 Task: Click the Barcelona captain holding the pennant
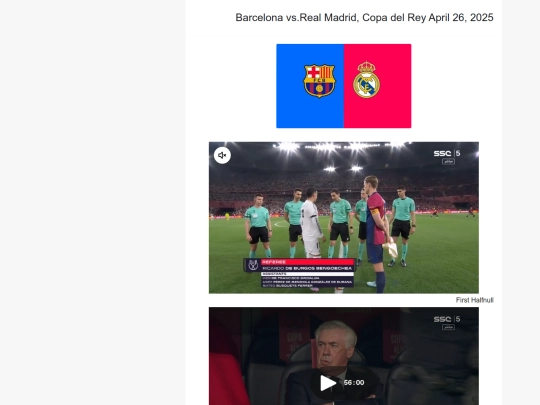click(376, 234)
